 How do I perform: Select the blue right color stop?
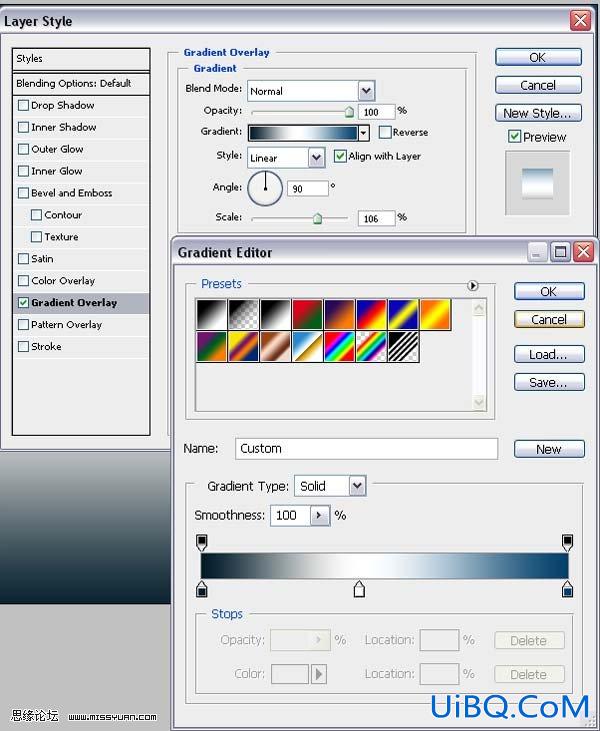[567, 589]
